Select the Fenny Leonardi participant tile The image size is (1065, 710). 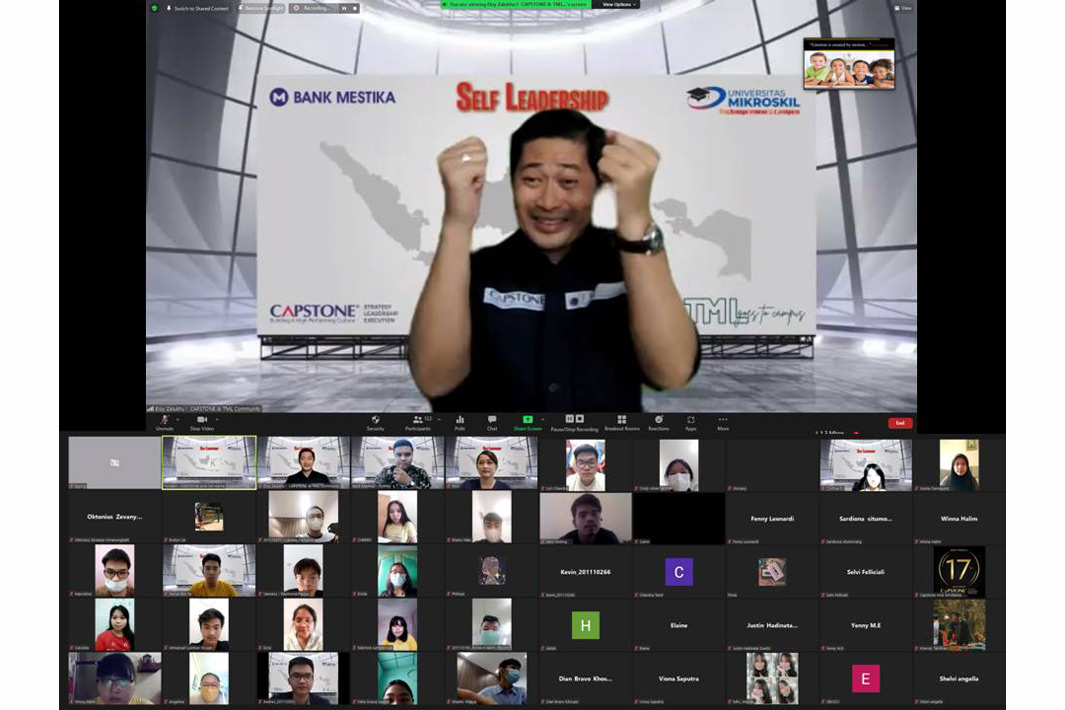(x=772, y=518)
